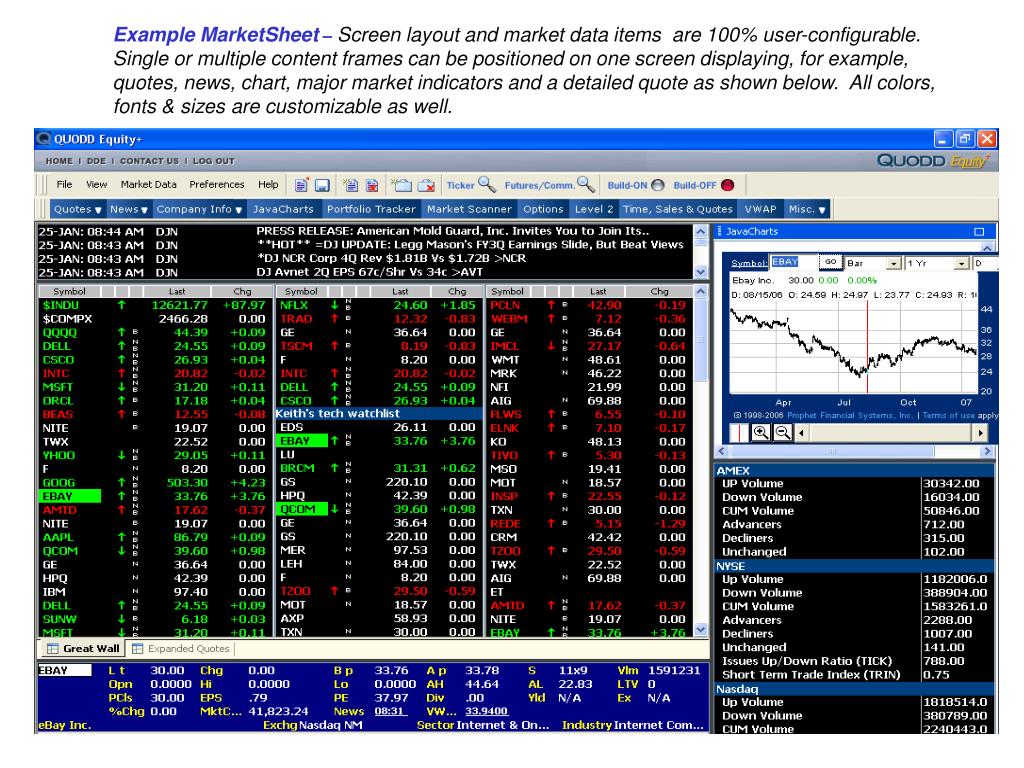Click the news headlines scroll up arrow

[701, 231]
